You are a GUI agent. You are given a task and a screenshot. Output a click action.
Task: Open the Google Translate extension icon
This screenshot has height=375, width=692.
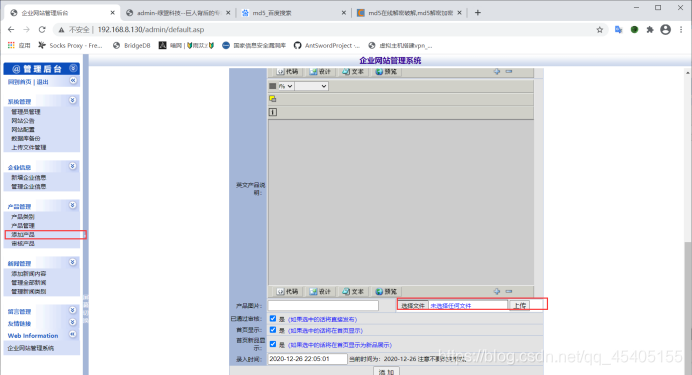pyautogui.click(x=618, y=30)
